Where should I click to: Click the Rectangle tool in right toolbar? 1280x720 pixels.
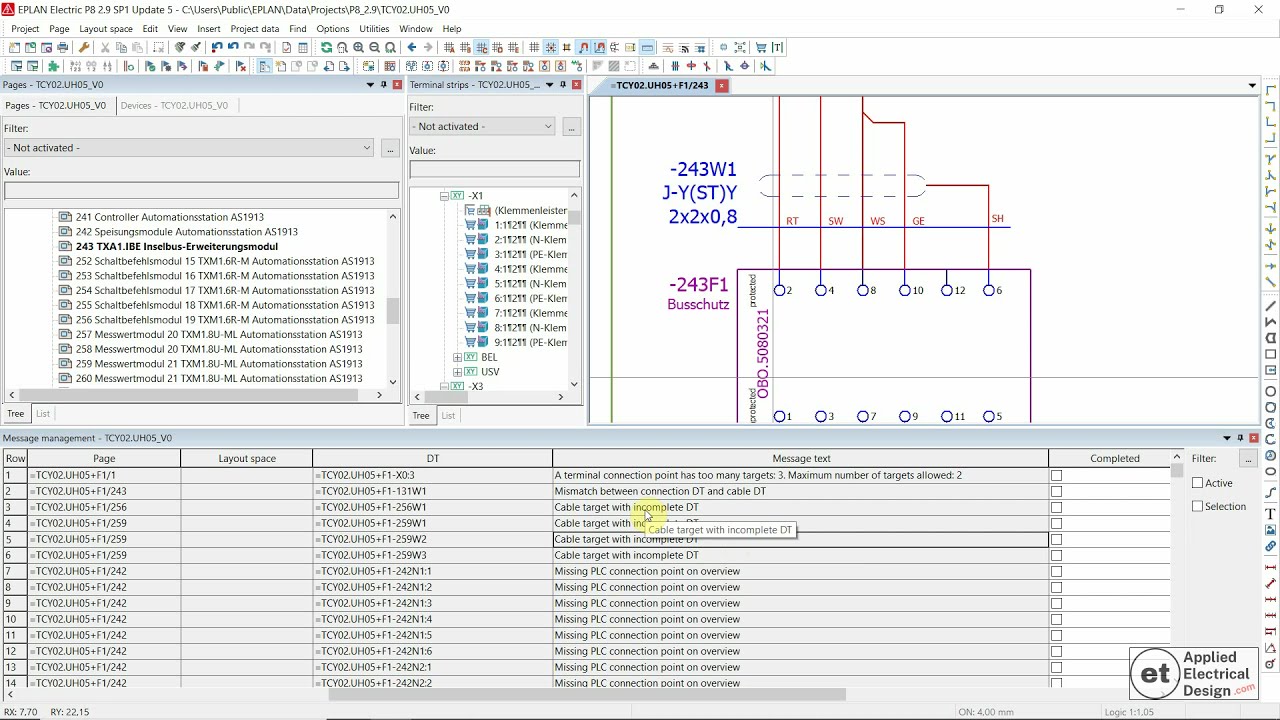click(1271, 355)
